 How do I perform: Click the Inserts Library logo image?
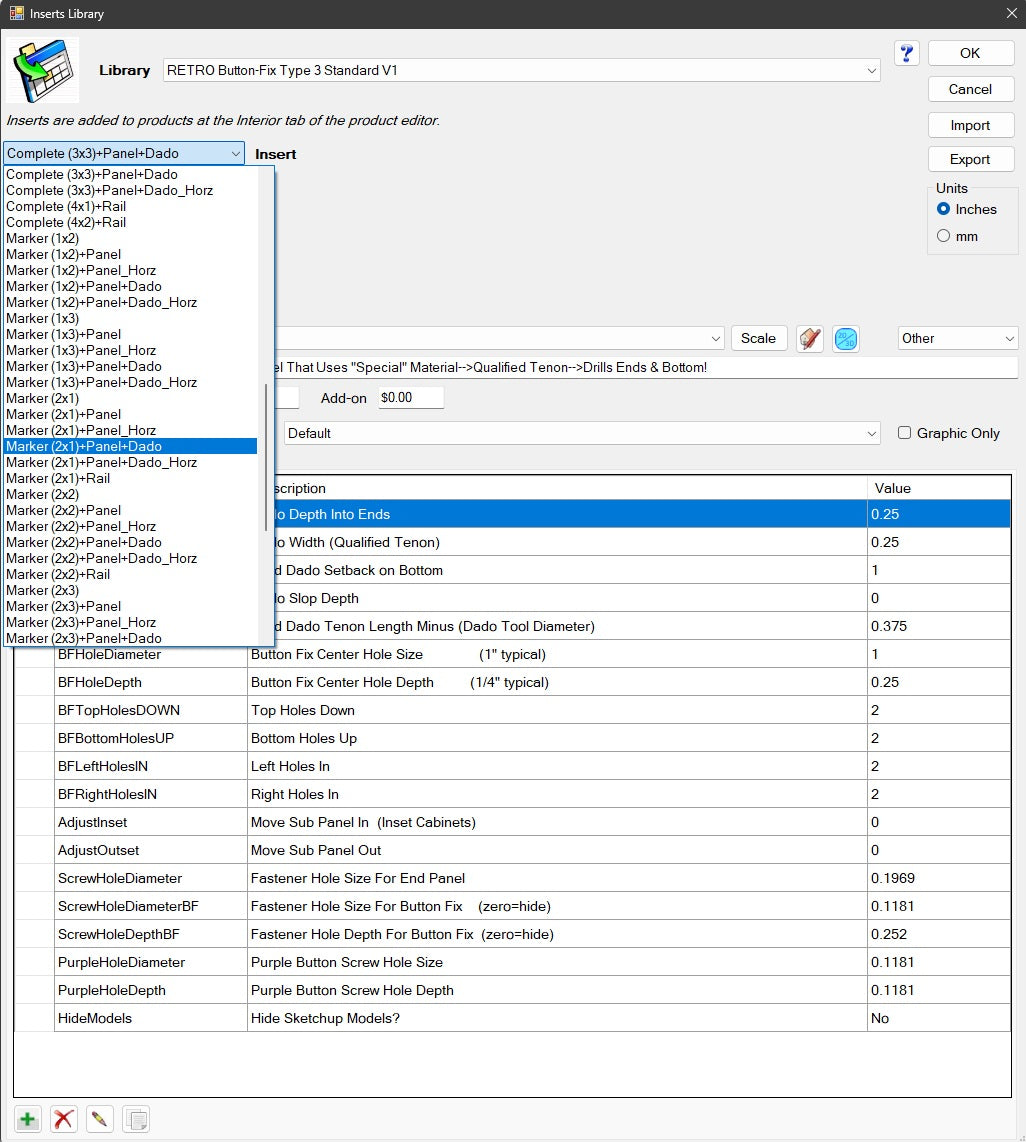click(x=42, y=70)
